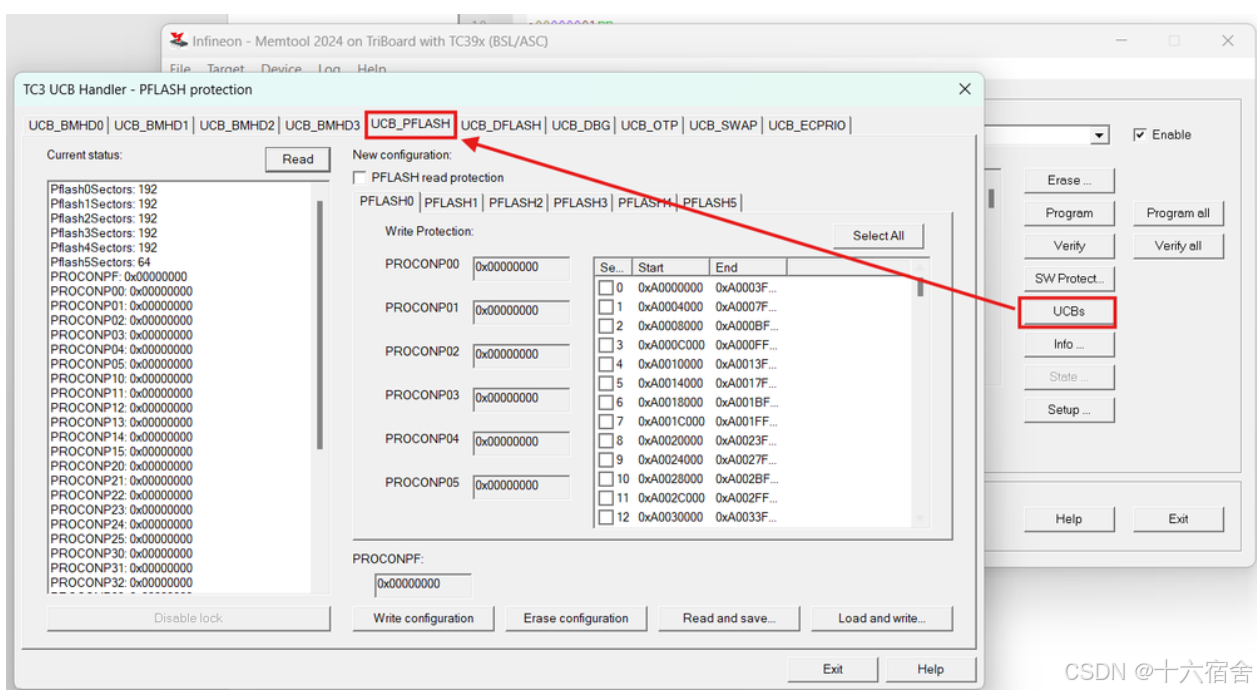Click Help in UCB Handler dialog
The image size is (1257, 693).
[930, 669]
